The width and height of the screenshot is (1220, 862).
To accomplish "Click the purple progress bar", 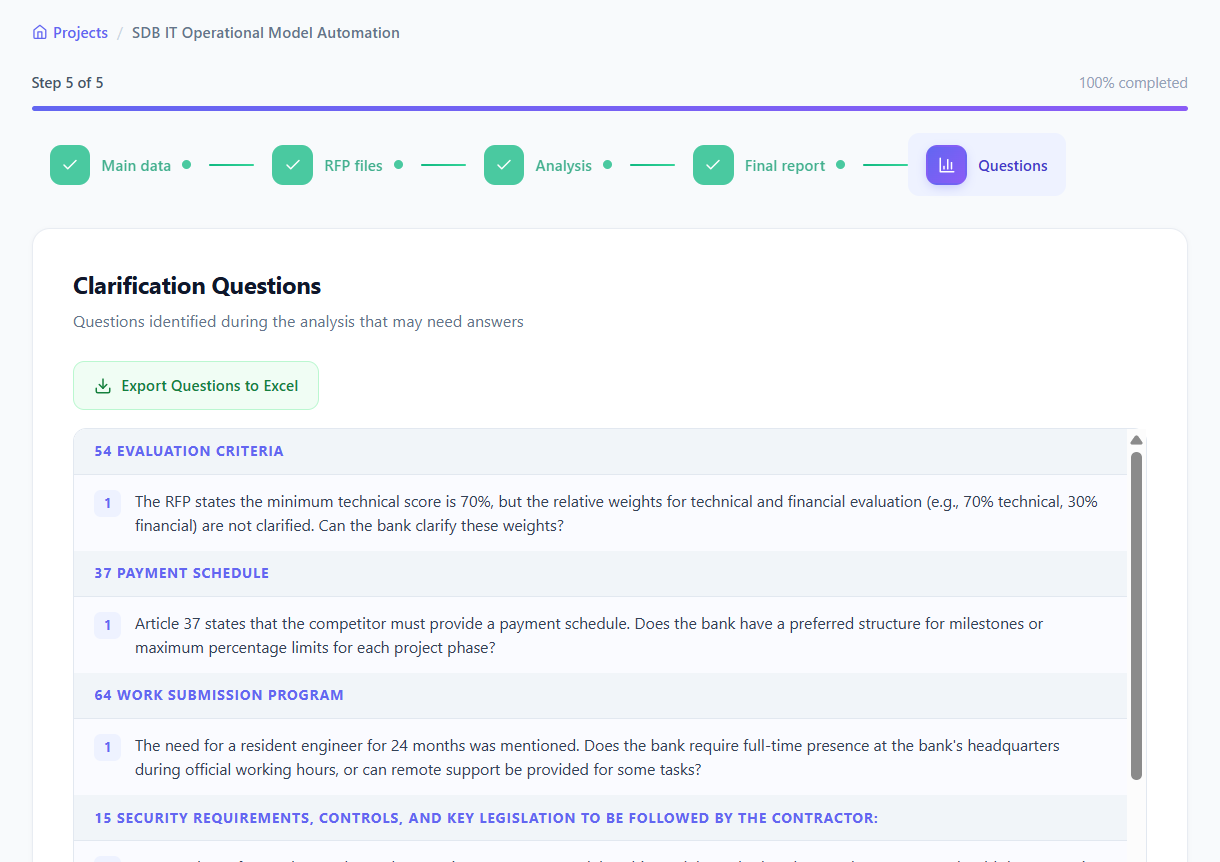I will [609, 108].
